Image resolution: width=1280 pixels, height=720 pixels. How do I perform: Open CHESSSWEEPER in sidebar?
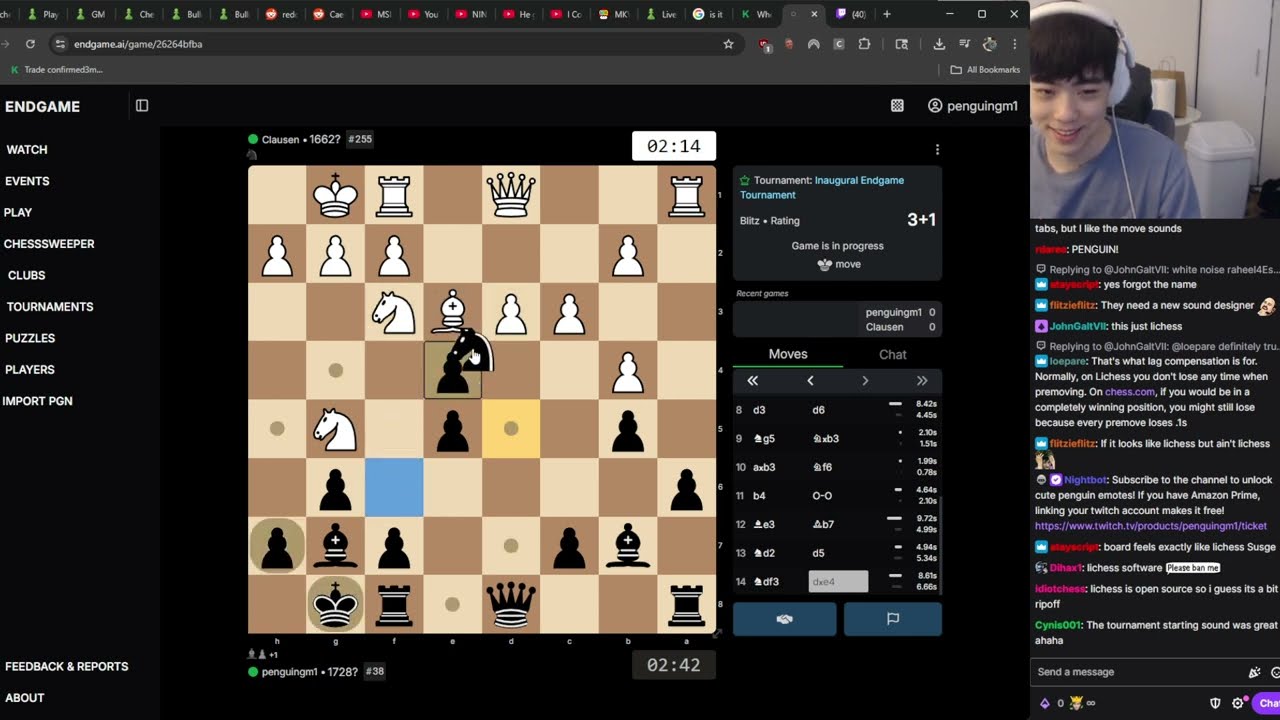click(49, 244)
